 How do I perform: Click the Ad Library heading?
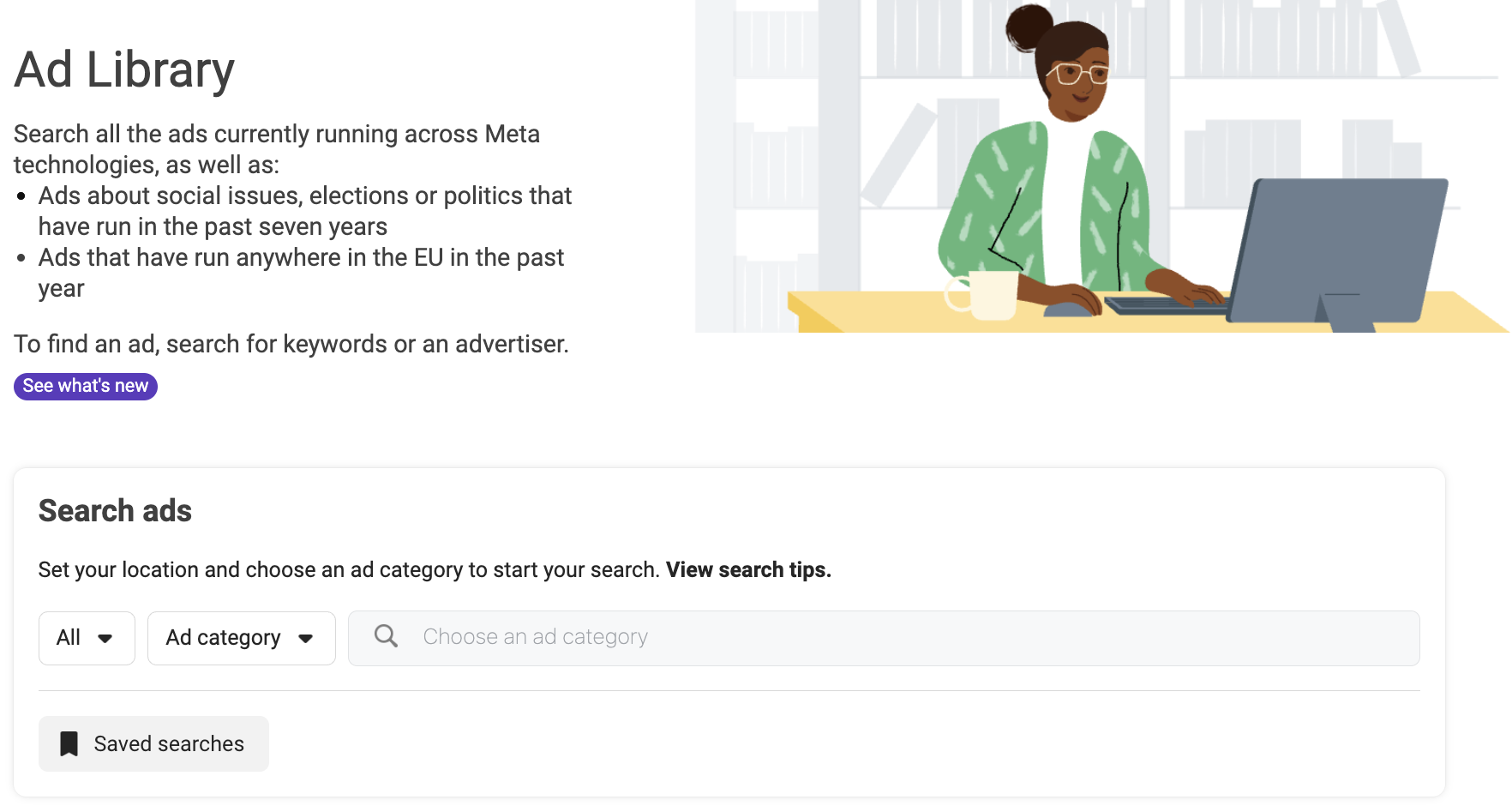[x=123, y=70]
